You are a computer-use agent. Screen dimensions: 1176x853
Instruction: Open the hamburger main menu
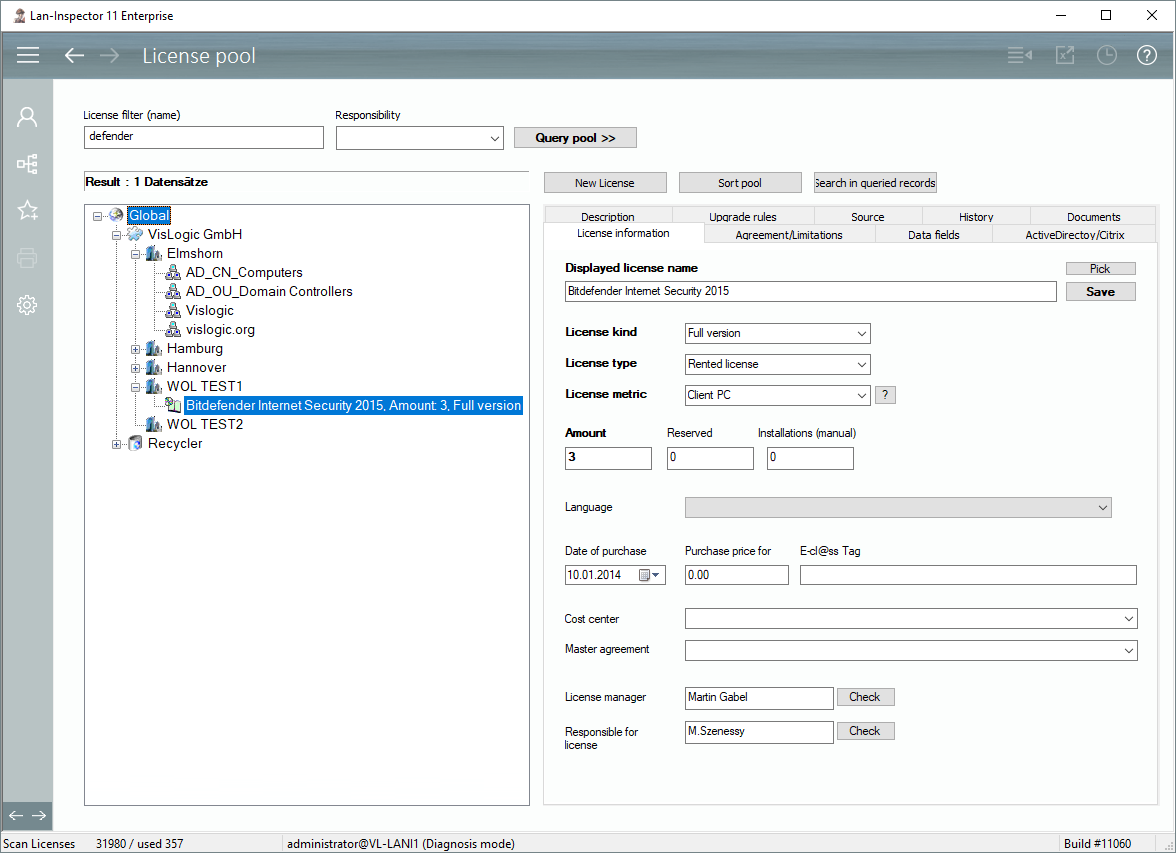point(28,56)
